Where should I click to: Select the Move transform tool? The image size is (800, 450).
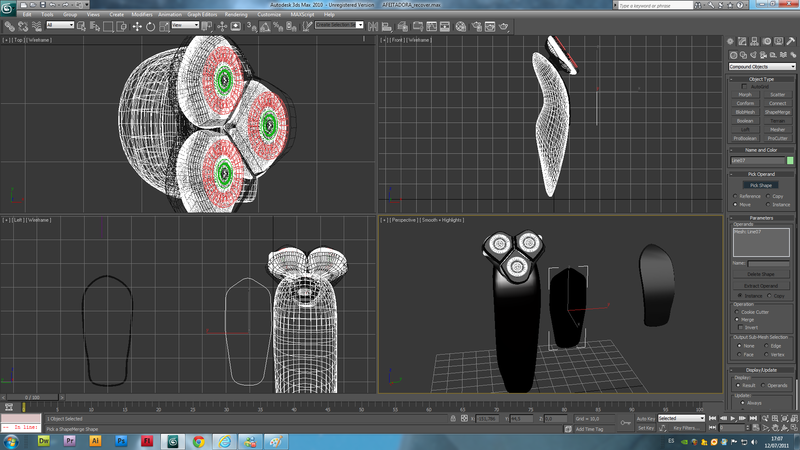(137, 27)
